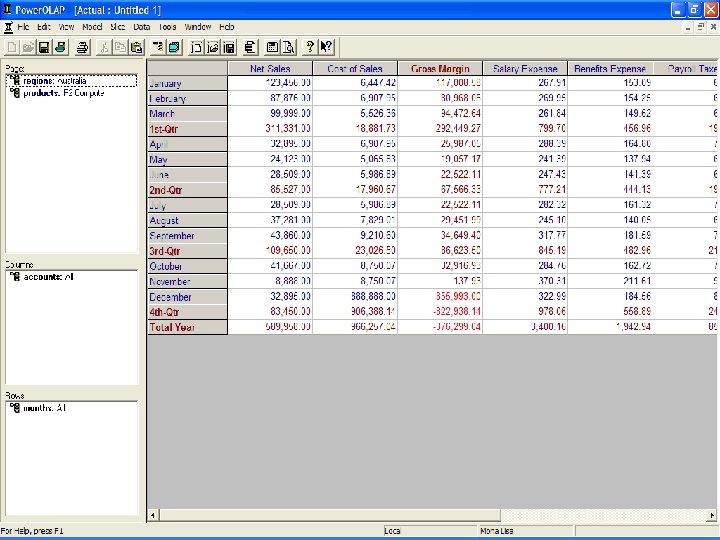Select November Net Sales cell 8,888.00
Image resolution: width=720 pixels, height=540 pixels.
coord(270,281)
